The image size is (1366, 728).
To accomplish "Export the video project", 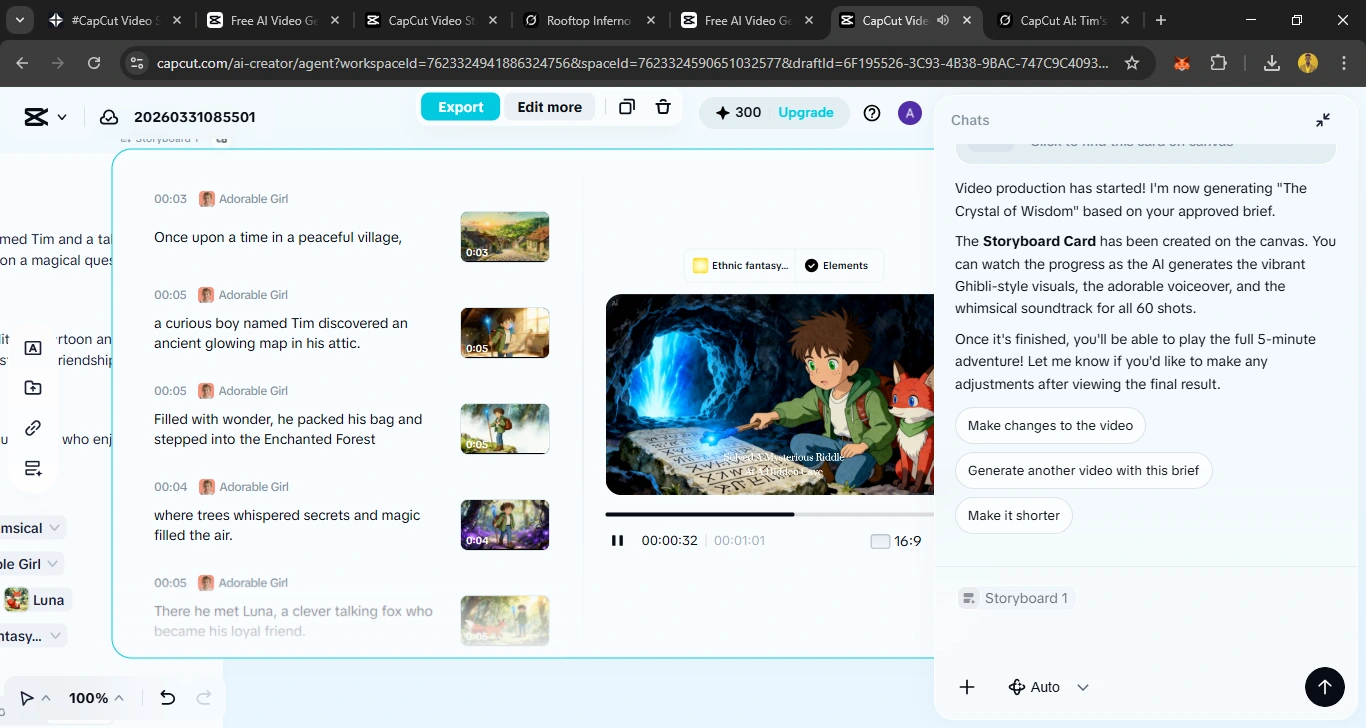I will point(460,107).
